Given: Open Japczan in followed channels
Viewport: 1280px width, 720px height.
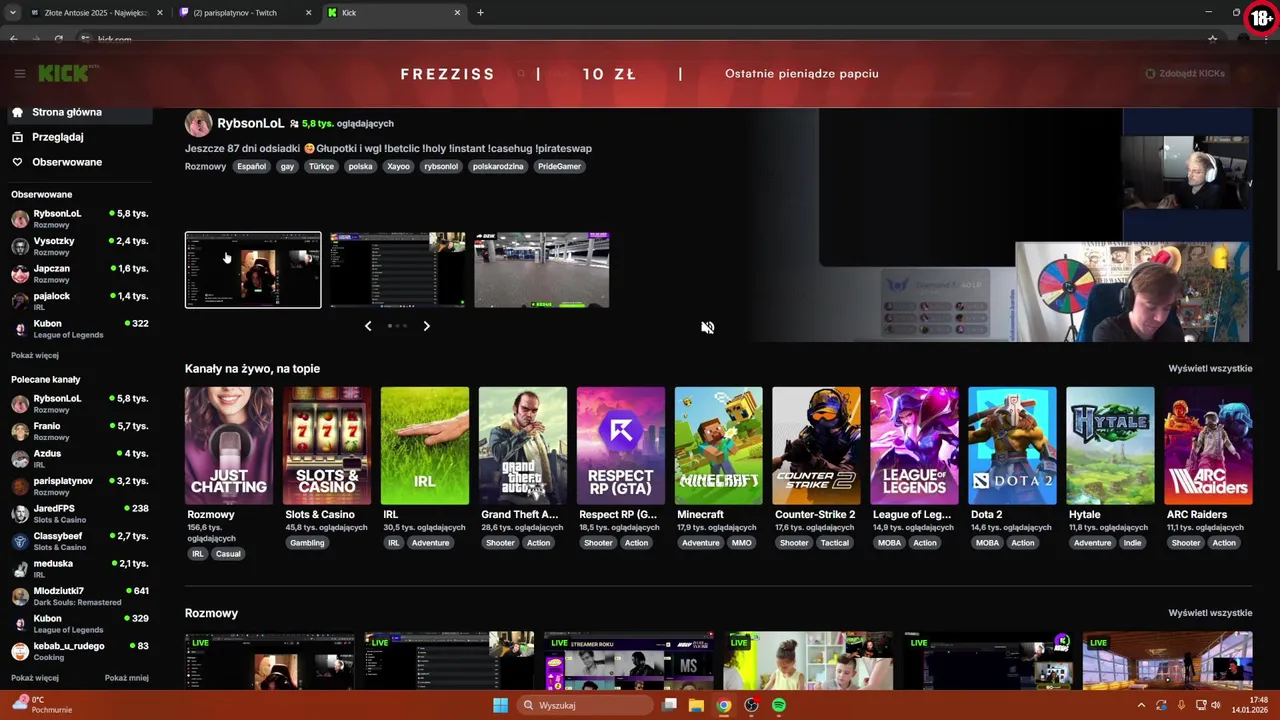Looking at the screenshot, I should tap(78, 273).
